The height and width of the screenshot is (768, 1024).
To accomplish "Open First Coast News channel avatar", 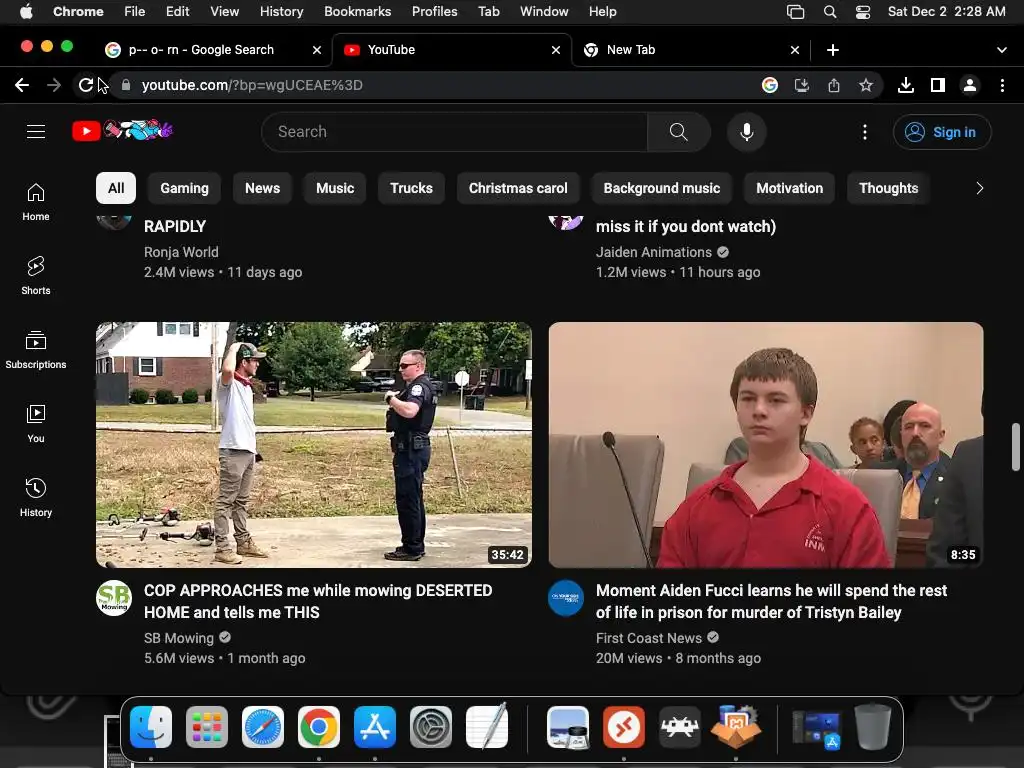I will [566, 598].
